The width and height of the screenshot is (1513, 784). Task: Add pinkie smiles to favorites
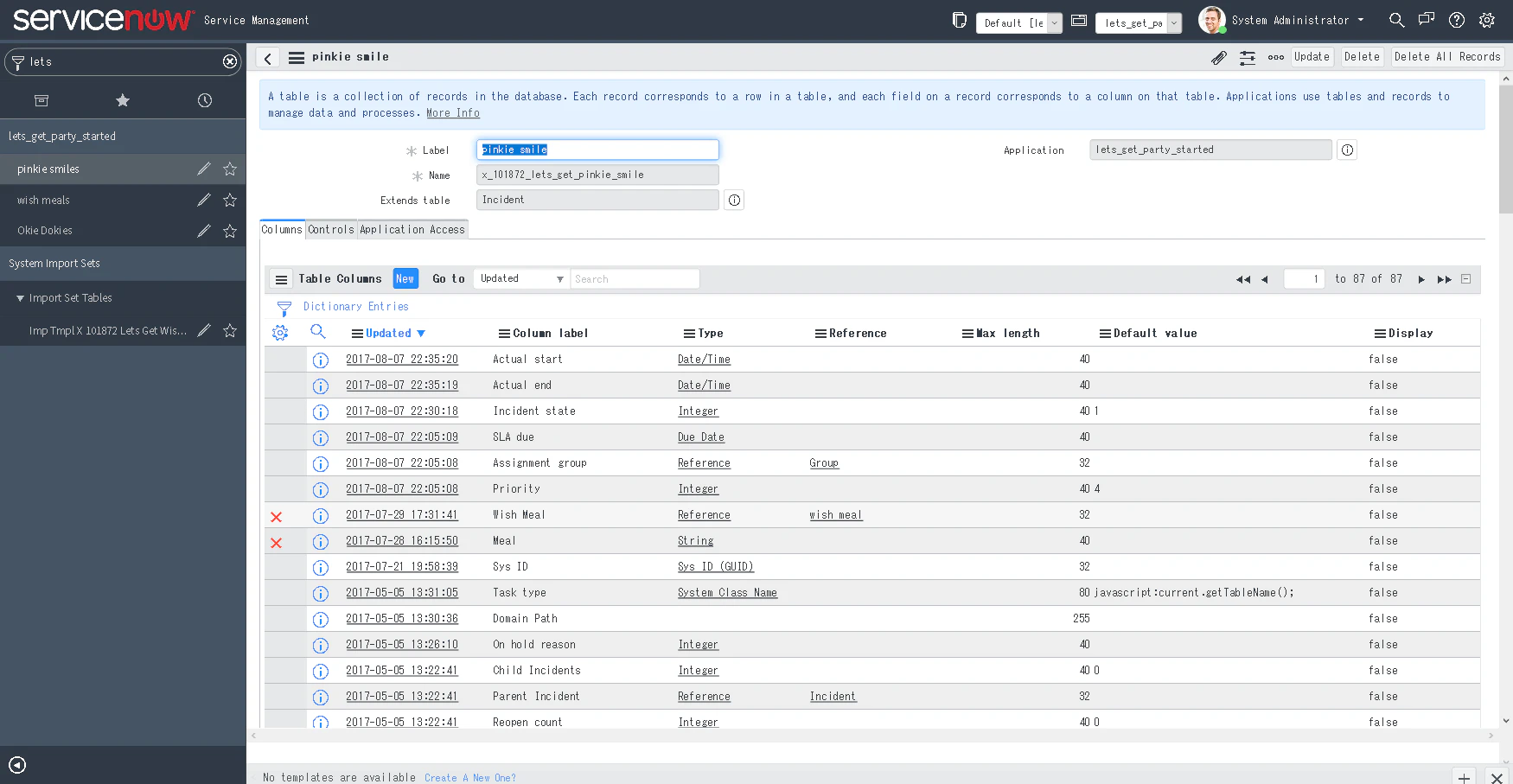coord(230,169)
